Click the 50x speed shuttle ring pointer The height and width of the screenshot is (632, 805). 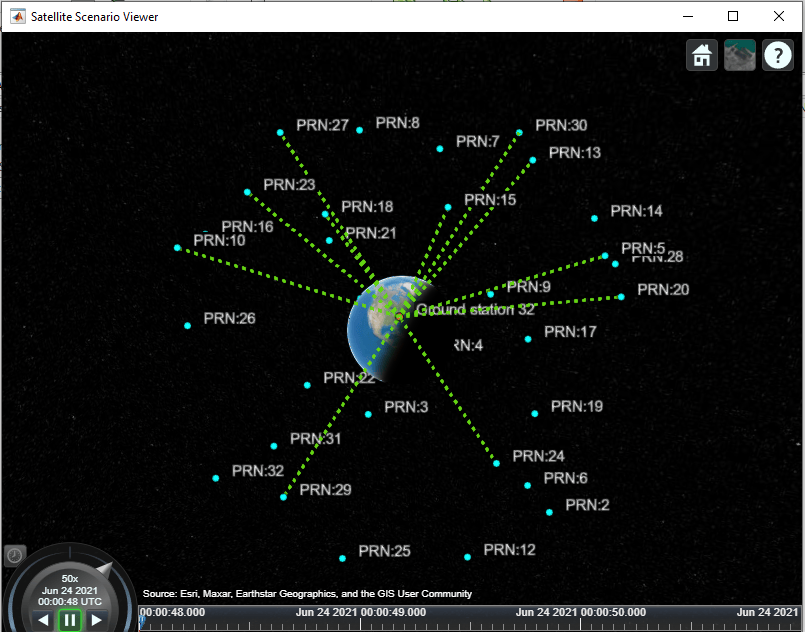coord(105,569)
